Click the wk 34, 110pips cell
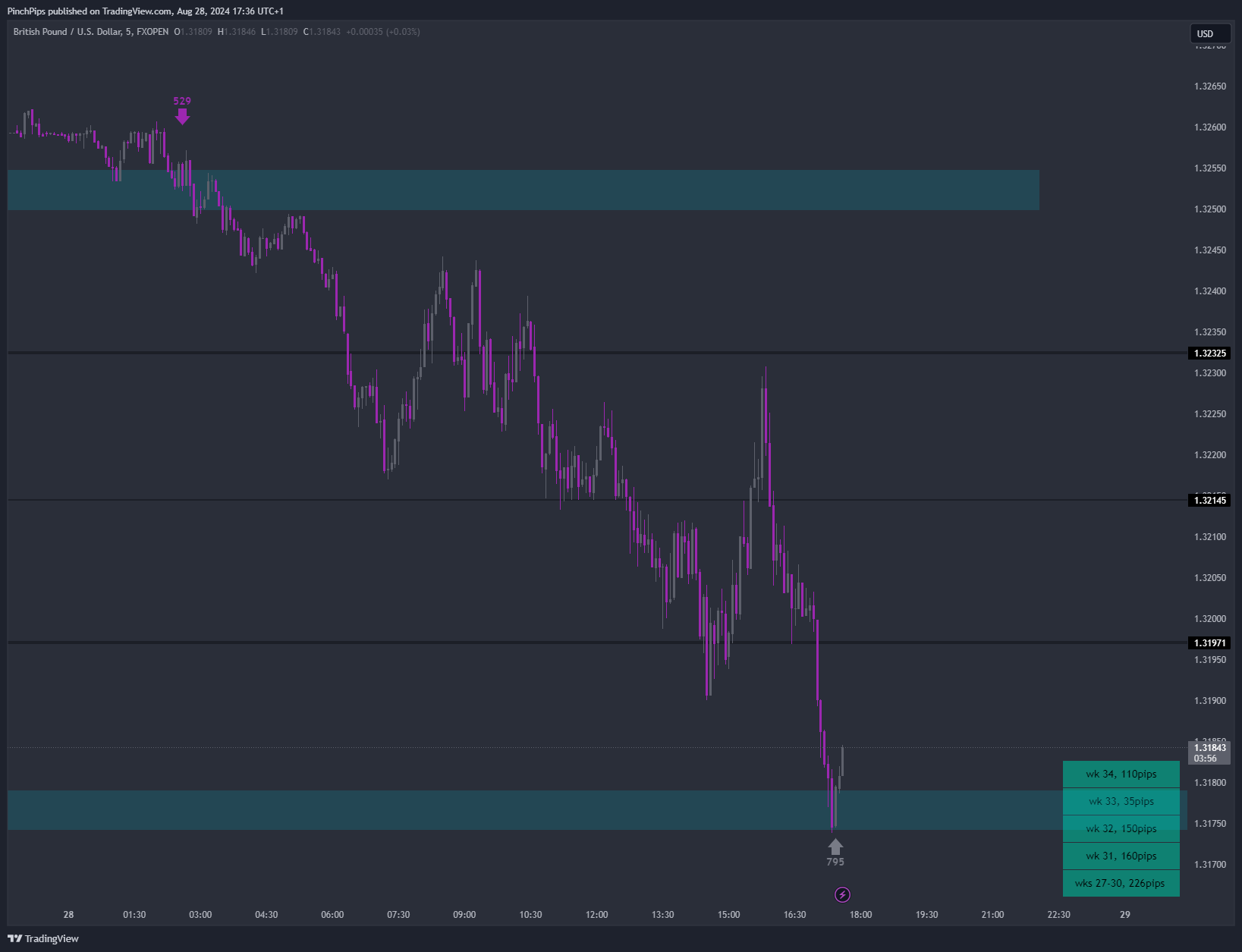The height and width of the screenshot is (952, 1242). click(x=1121, y=774)
